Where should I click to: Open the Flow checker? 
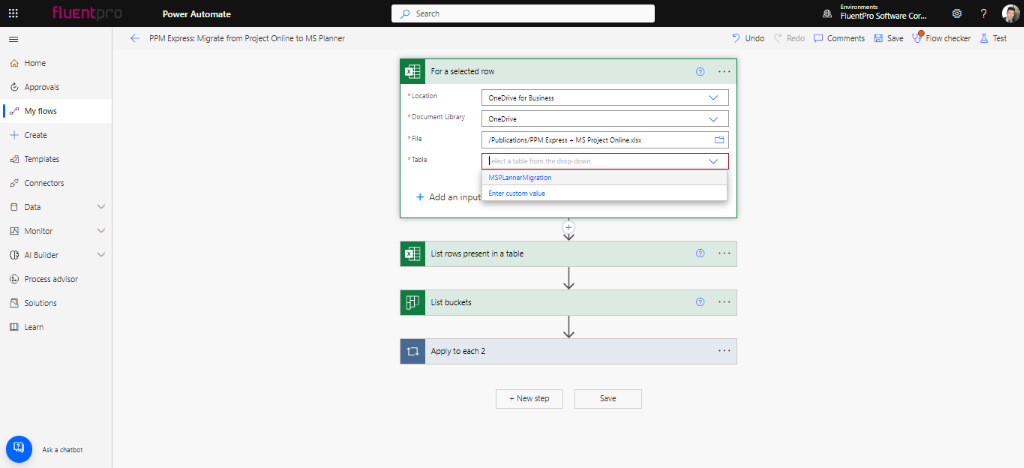(x=941, y=39)
